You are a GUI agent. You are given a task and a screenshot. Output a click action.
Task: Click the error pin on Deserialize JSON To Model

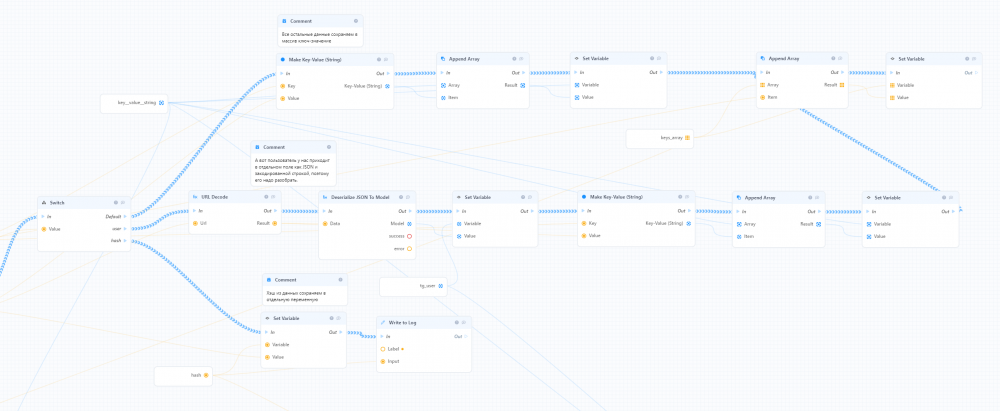[x=409, y=248]
